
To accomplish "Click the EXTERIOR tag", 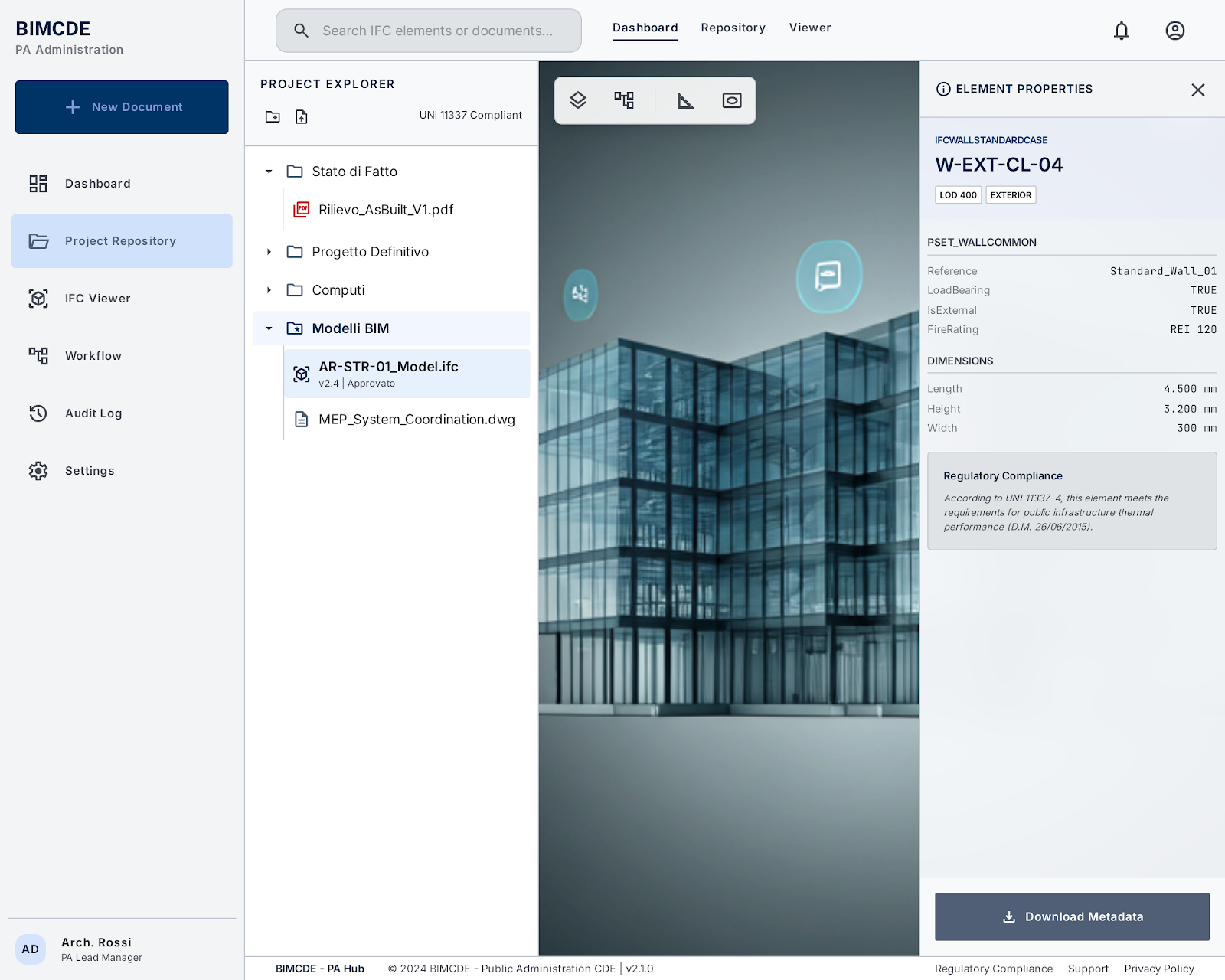I will [x=1011, y=195].
